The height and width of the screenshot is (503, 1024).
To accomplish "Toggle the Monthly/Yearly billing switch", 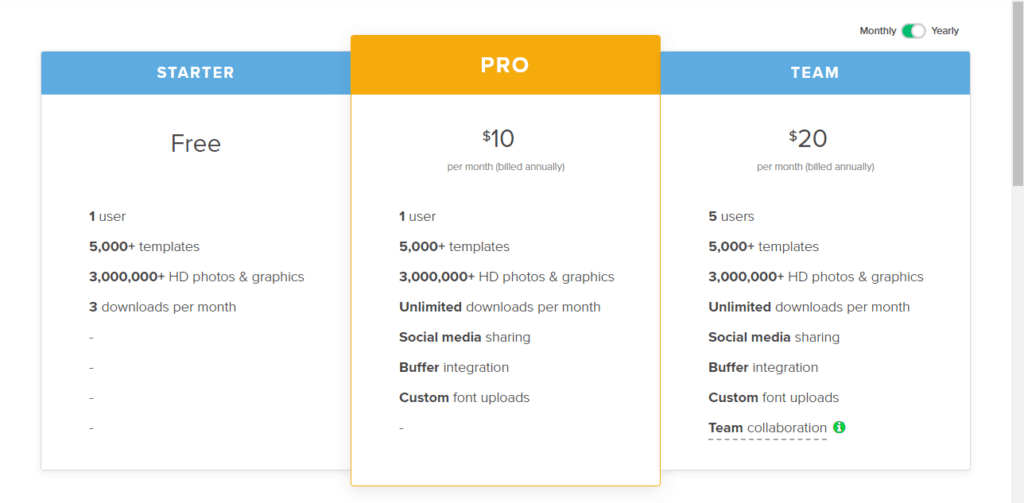I will (x=914, y=31).
